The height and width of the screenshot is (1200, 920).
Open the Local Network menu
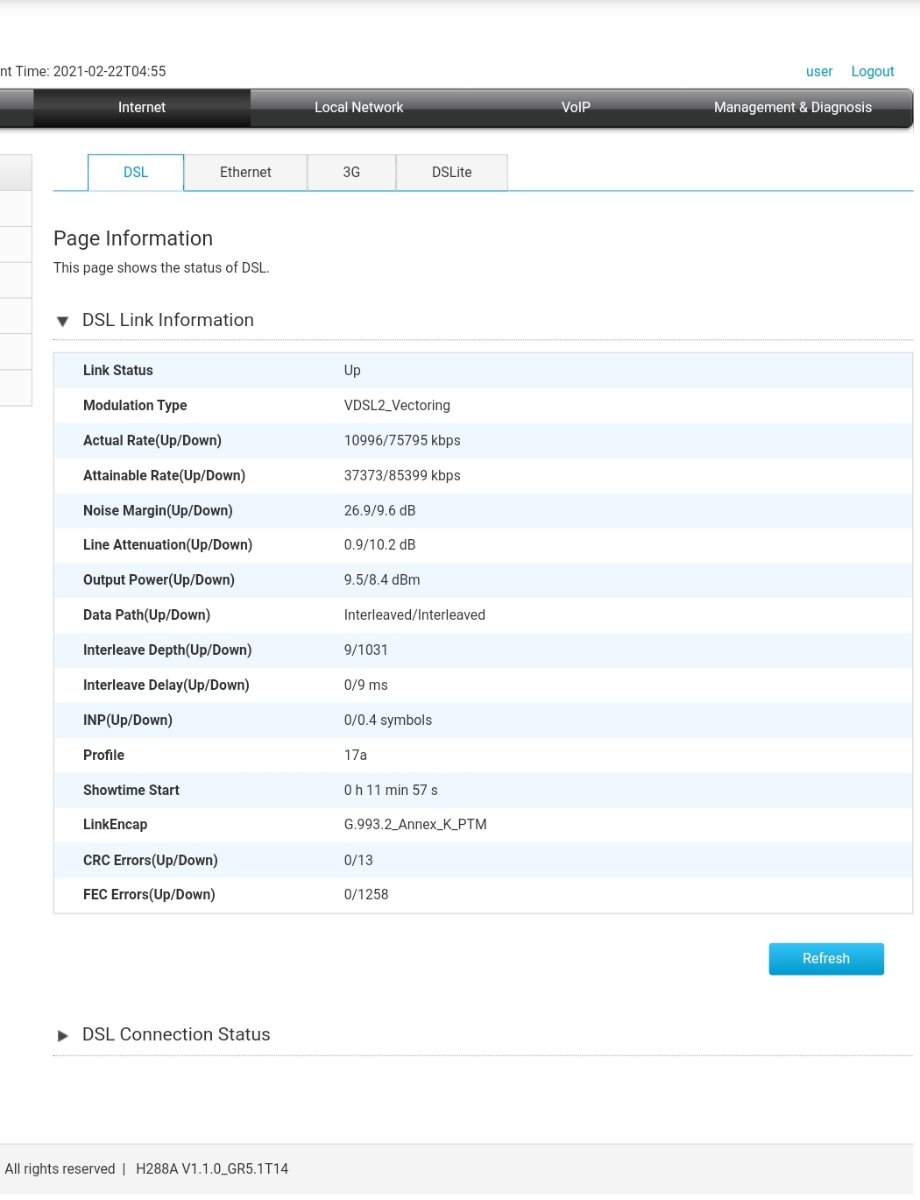click(x=359, y=108)
